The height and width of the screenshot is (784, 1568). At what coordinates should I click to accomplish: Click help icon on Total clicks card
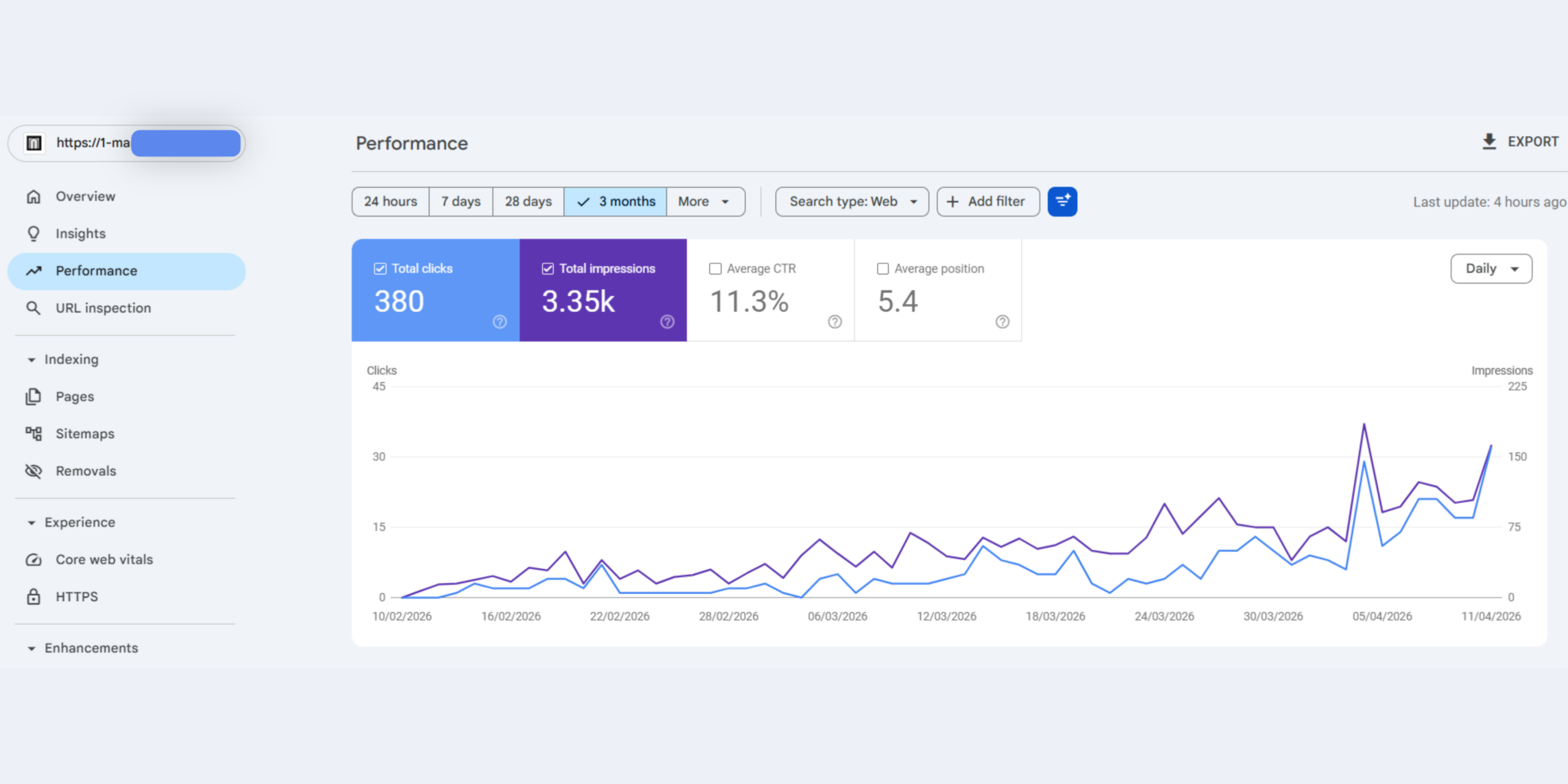[x=500, y=322]
